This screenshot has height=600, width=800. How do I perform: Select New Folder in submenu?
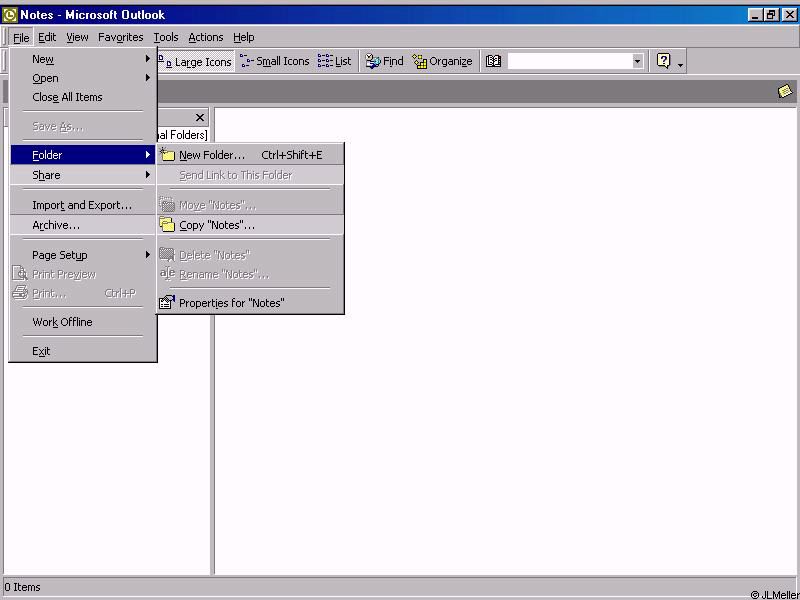pos(250,155)
